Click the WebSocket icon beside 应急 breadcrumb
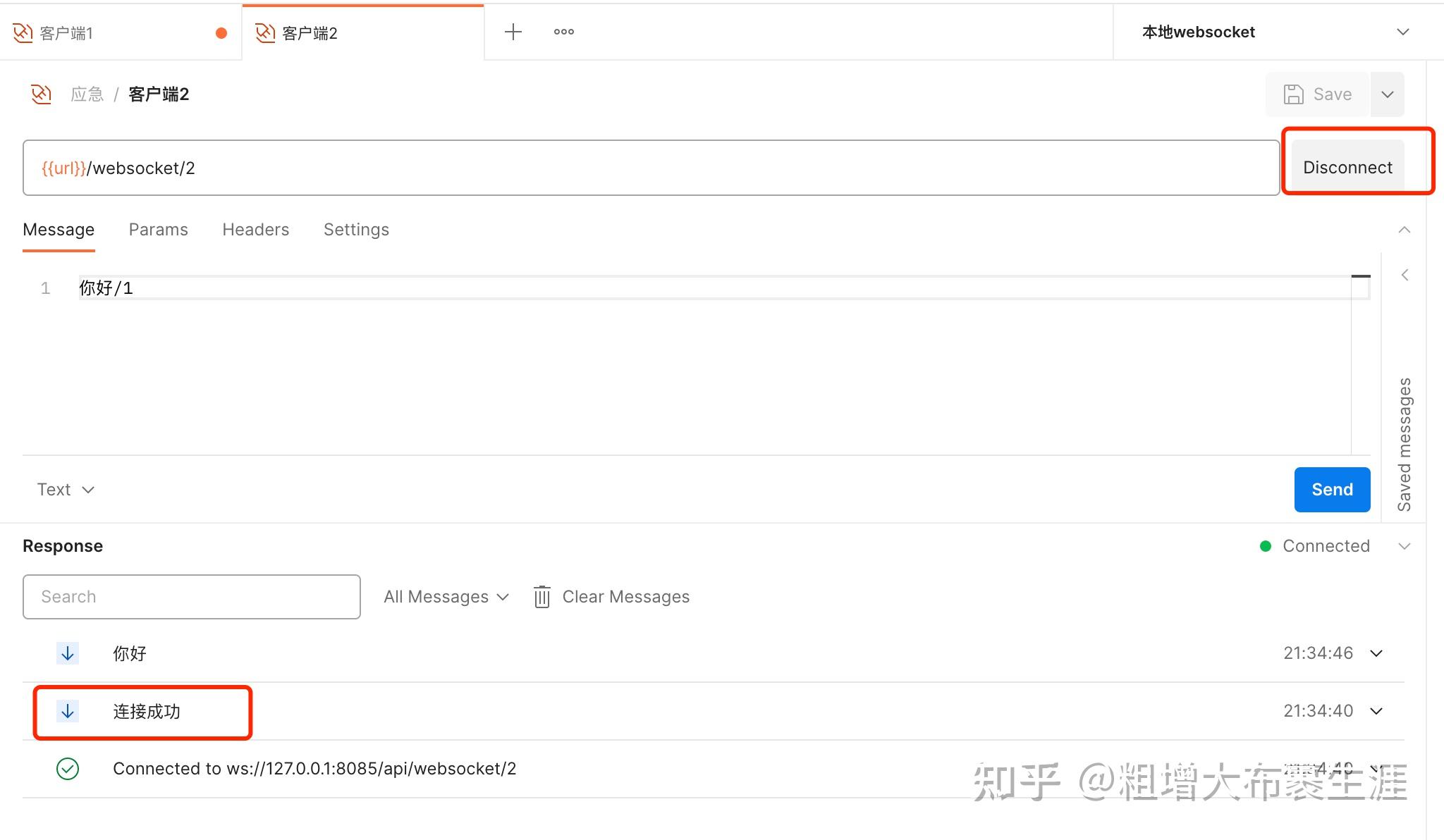Screen dimensions: 1444x840 coord(41,94)
